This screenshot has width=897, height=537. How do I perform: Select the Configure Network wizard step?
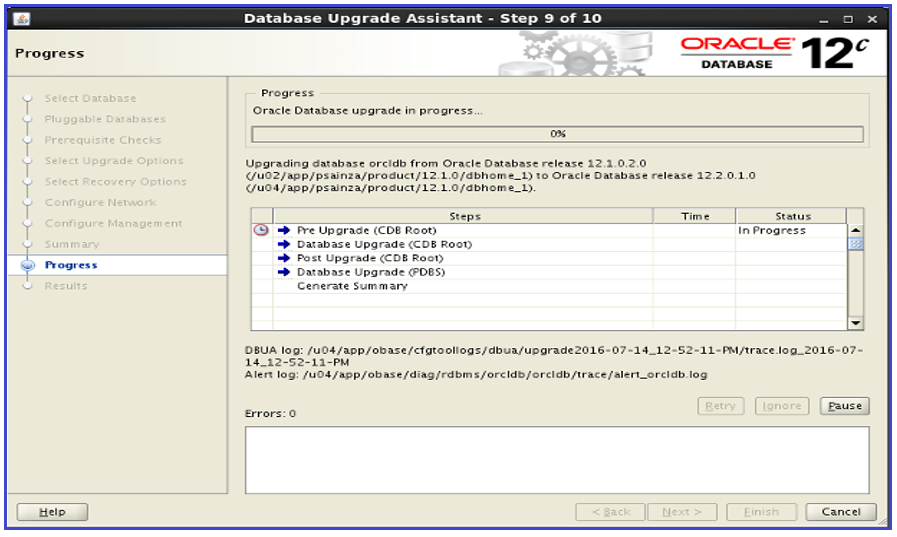[x=101, y=202]
